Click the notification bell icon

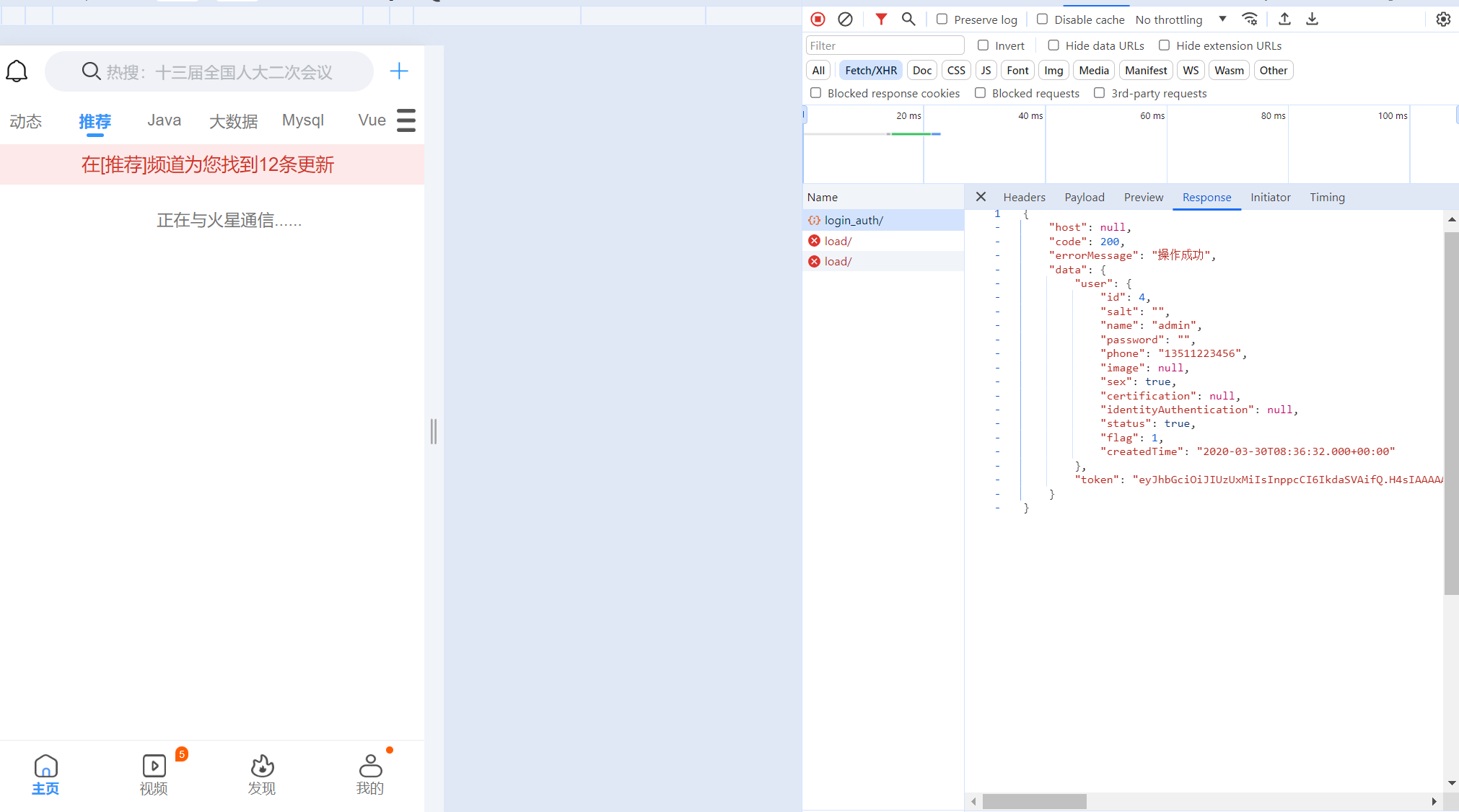[x=17, y=71]
